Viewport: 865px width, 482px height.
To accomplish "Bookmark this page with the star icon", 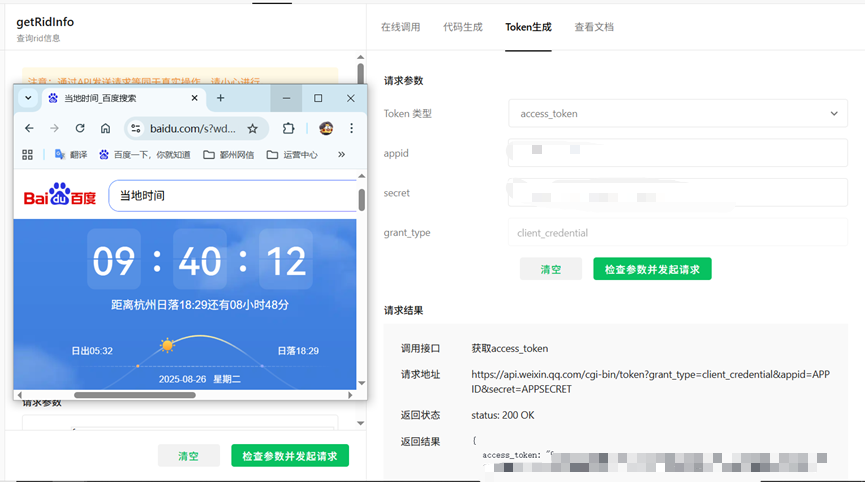I will [x=253, y=128].
